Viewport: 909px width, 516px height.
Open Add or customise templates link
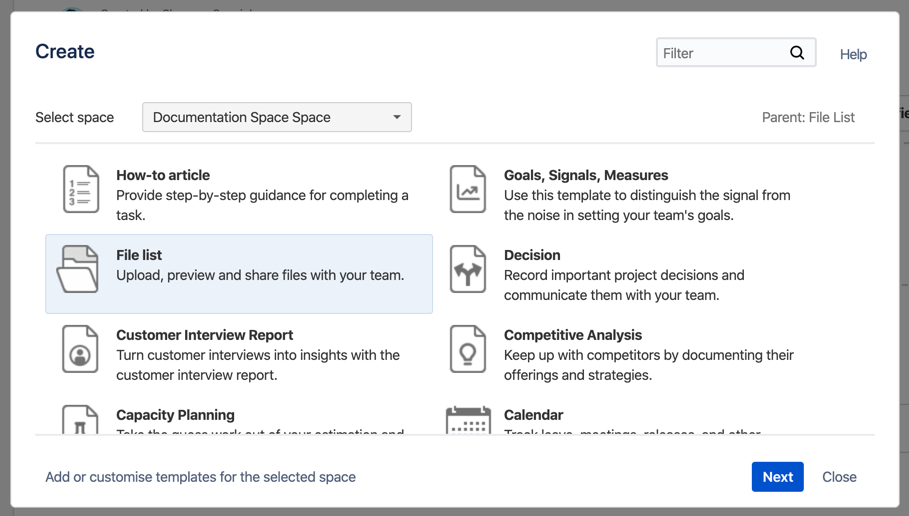[x=201, y=477]
